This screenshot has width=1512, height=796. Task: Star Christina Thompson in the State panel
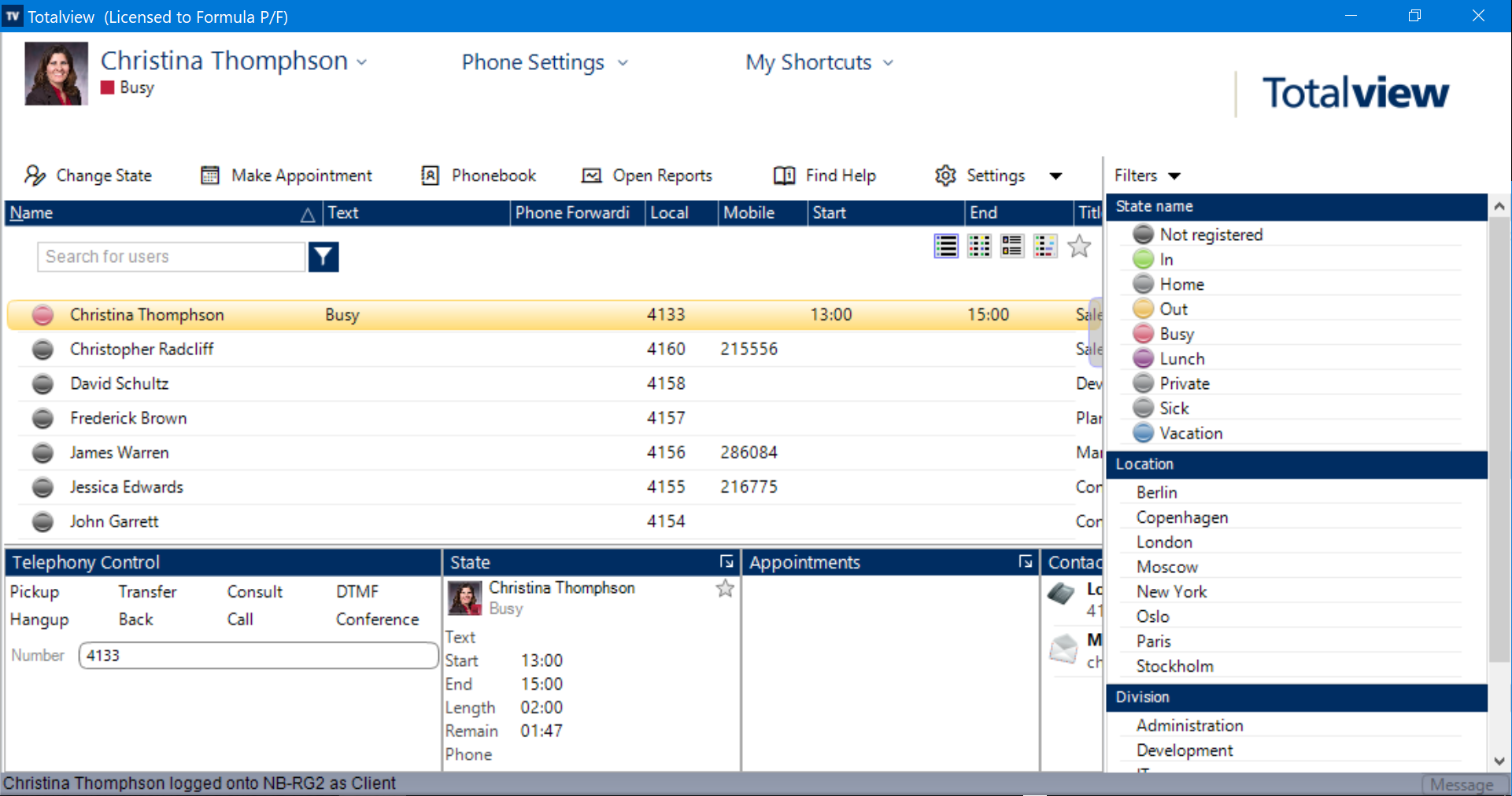coord(725,588)
